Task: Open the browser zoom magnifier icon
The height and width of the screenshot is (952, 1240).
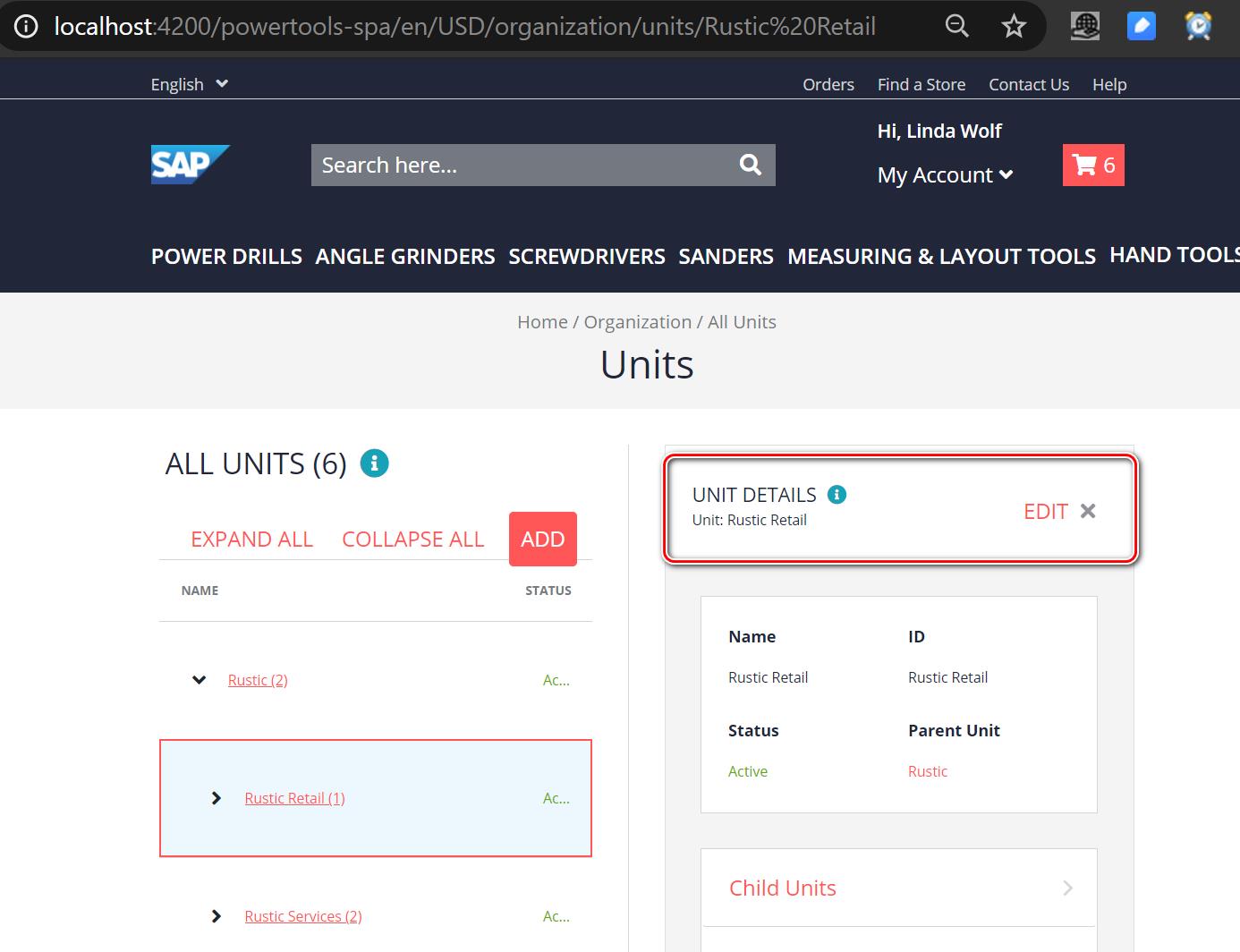Action: coord(956,26)
